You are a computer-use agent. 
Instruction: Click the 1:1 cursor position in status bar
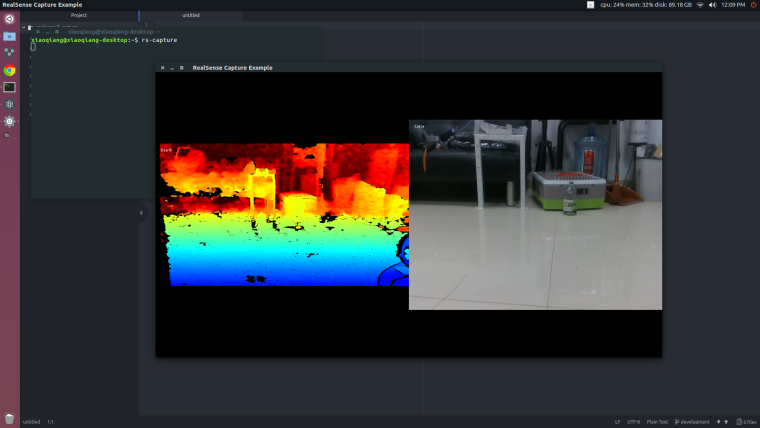(50, 422)
